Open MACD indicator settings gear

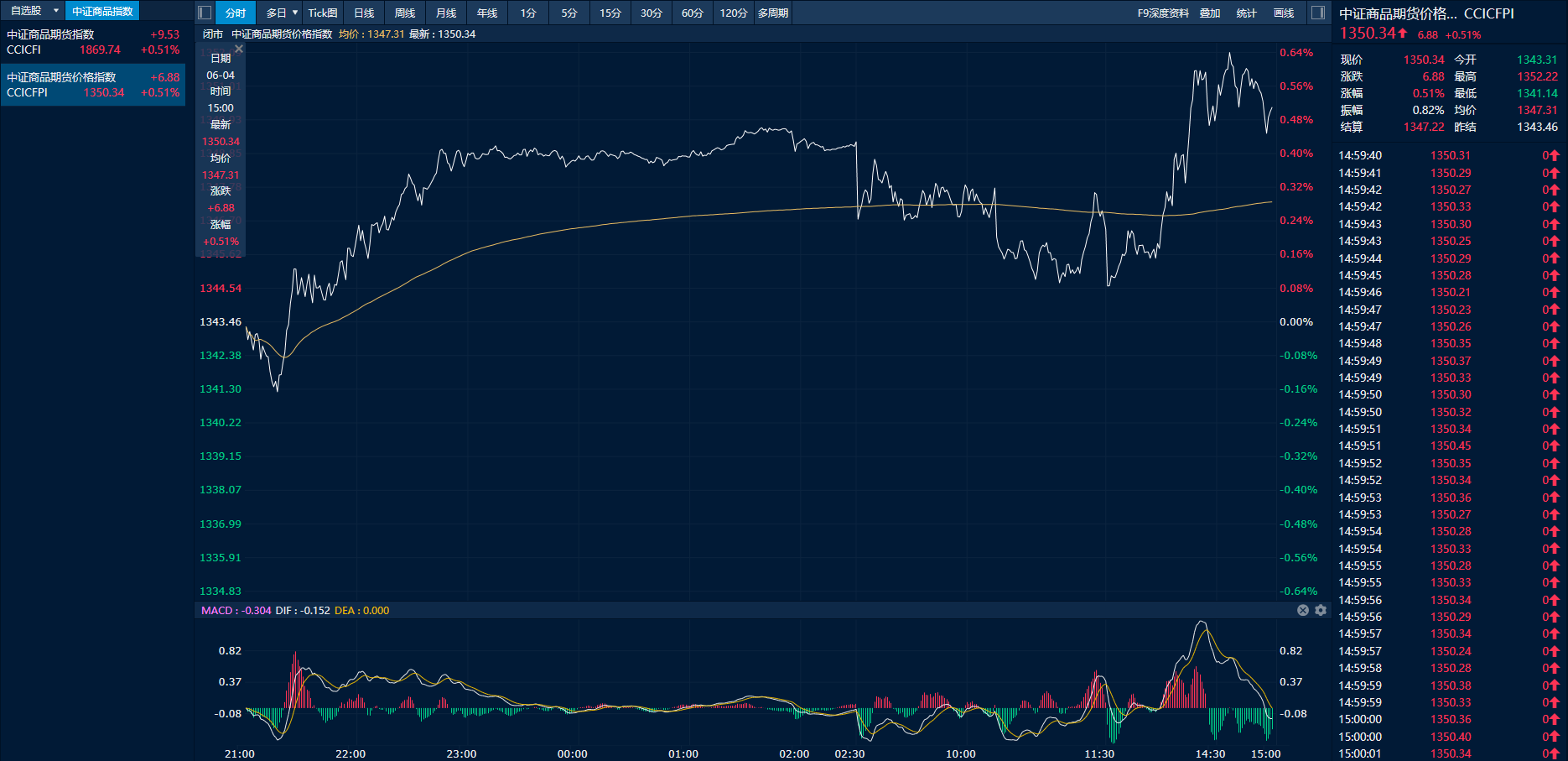click(1321, 610)
